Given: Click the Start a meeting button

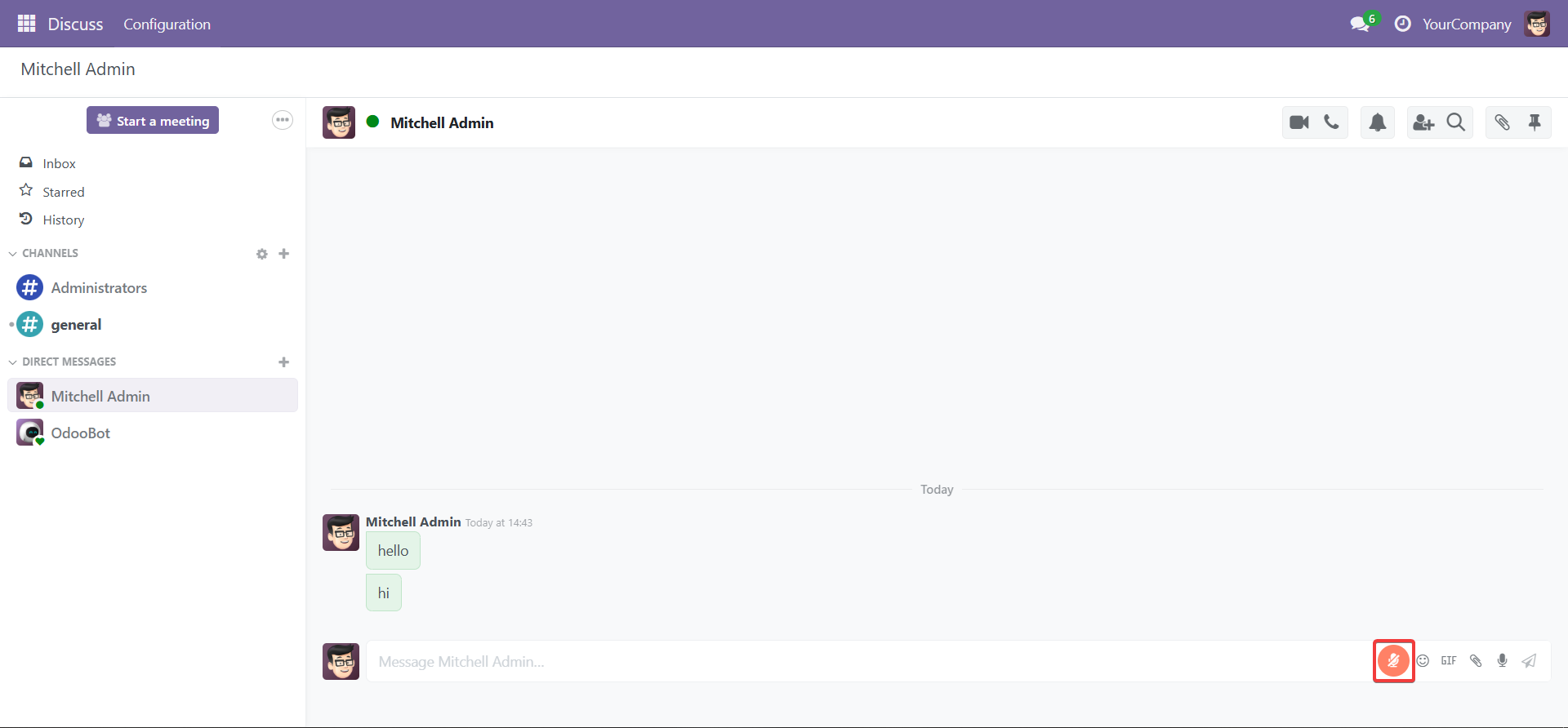Looking at the screenshot, I should (x=153, y=121).
